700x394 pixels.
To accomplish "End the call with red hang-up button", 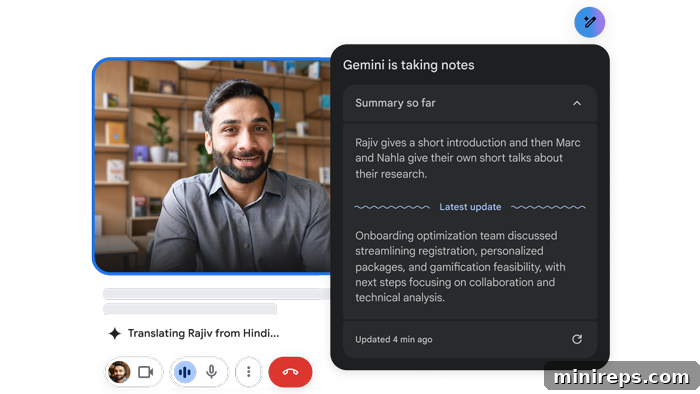I will pyautogui.click(x=290, y=372).
